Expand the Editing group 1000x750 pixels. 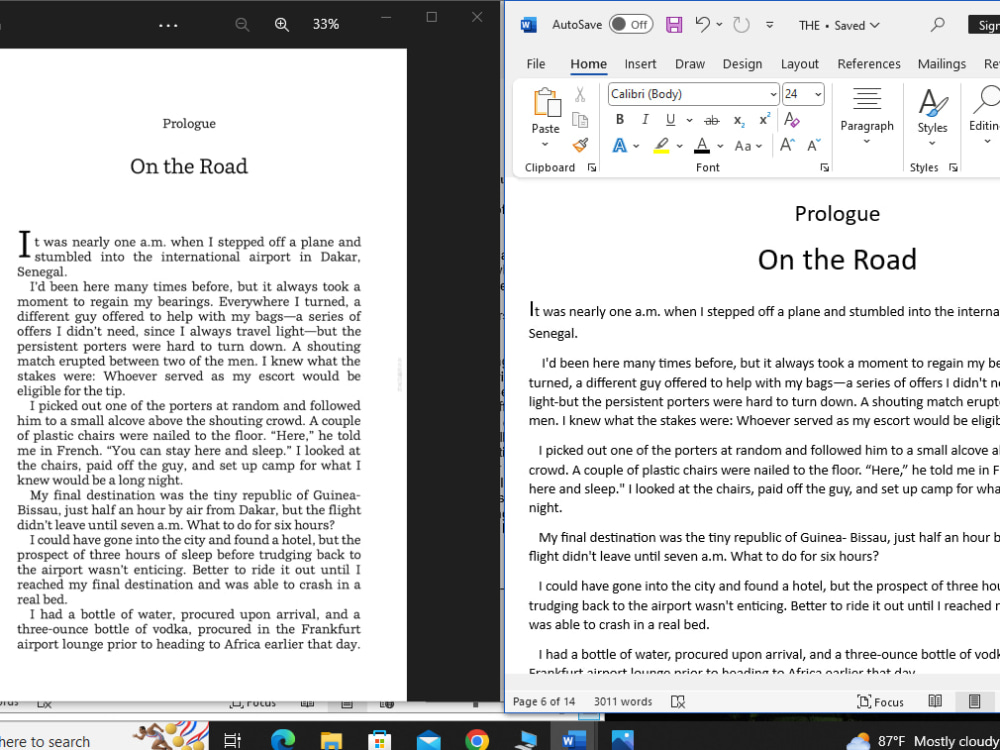984,115
